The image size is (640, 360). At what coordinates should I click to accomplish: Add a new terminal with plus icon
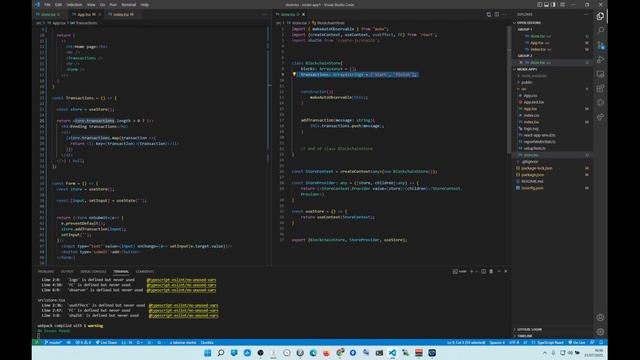click(x=471, y=271)
